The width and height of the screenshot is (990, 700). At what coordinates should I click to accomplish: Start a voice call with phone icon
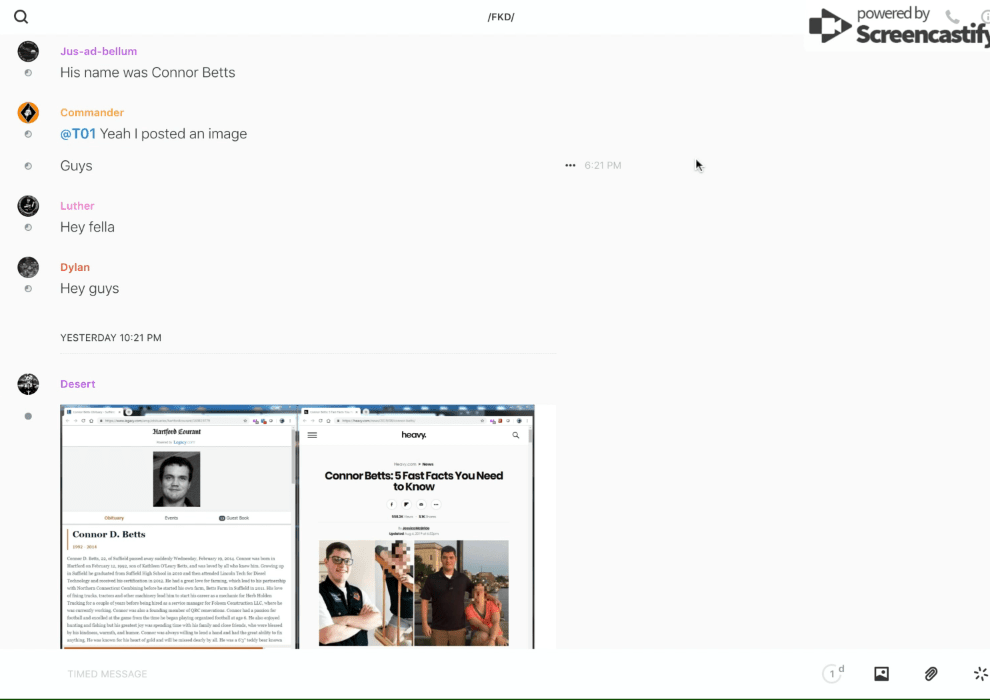click(952, 17)
